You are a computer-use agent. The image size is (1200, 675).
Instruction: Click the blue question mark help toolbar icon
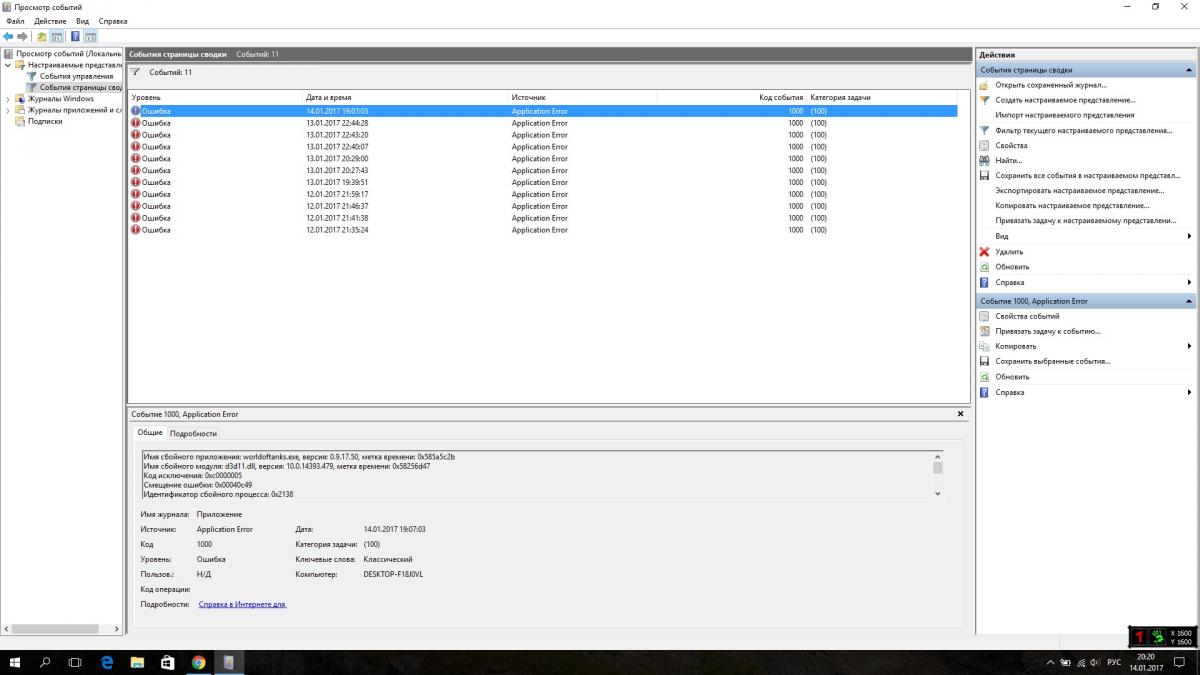tap(75, 37)
